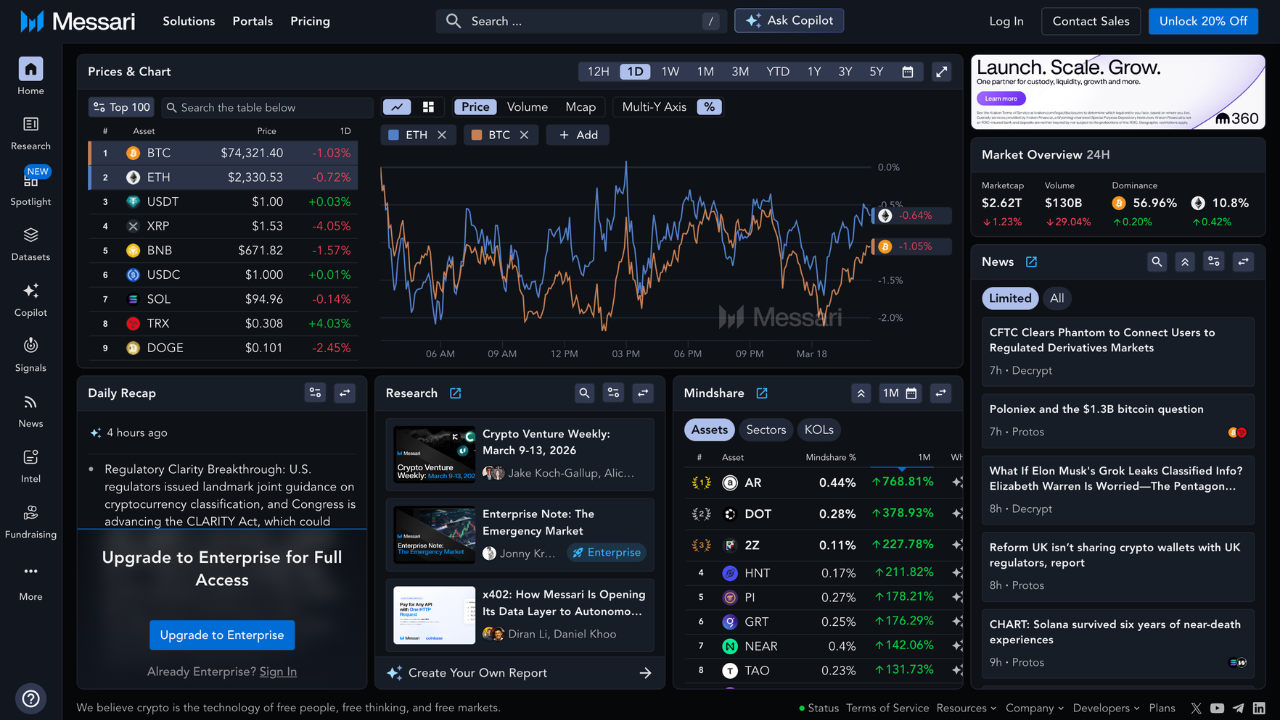The height and width of the screenshot is (720, 1280).
Task: Open Daily Recap filter settings icon
Action: tap(315, 393)
